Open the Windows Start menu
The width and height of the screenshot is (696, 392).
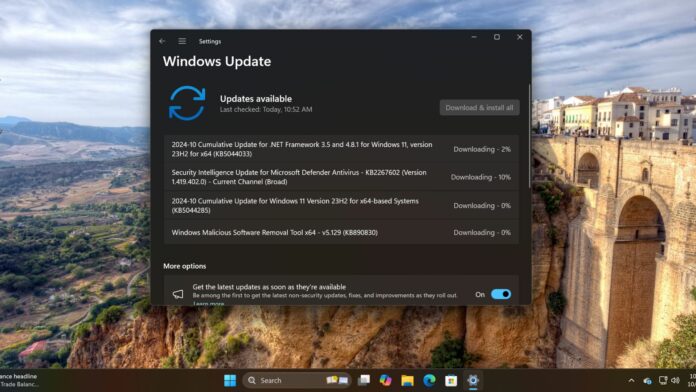click(230, 380)
